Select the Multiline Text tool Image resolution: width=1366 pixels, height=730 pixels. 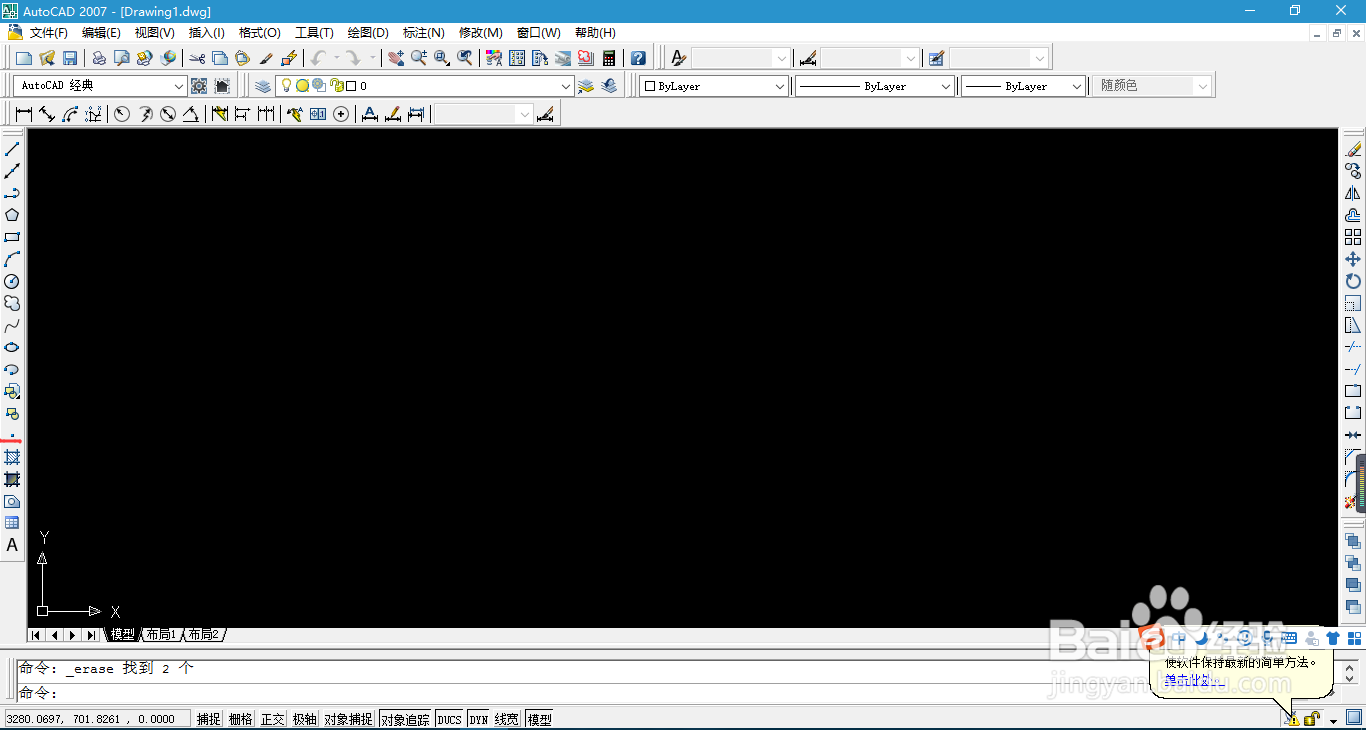click(x=12, y=545)
